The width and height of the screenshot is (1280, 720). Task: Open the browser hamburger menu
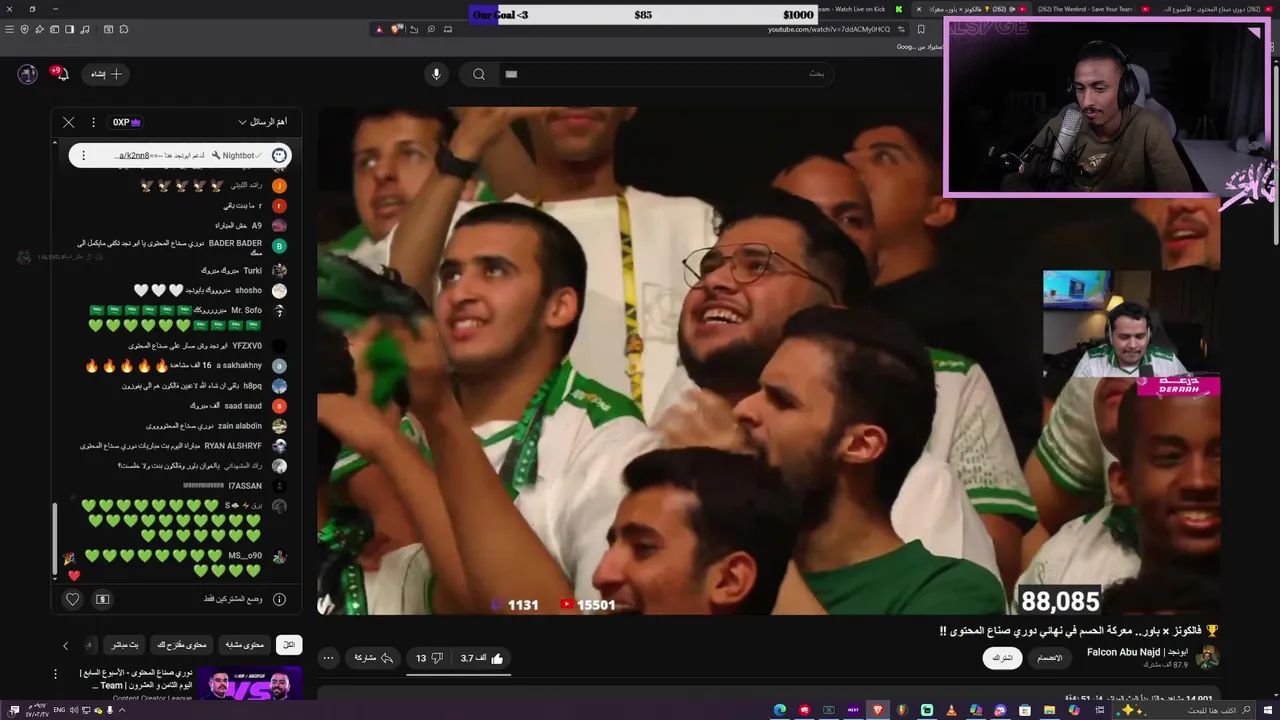9,29
